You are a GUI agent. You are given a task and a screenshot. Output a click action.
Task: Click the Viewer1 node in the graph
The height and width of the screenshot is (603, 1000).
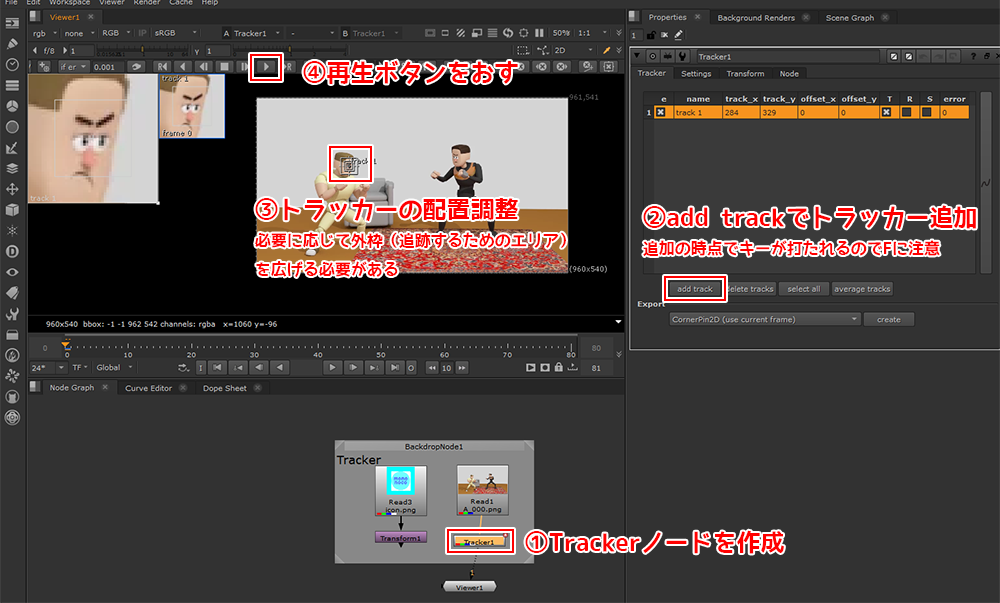click(x=470, y=587)
